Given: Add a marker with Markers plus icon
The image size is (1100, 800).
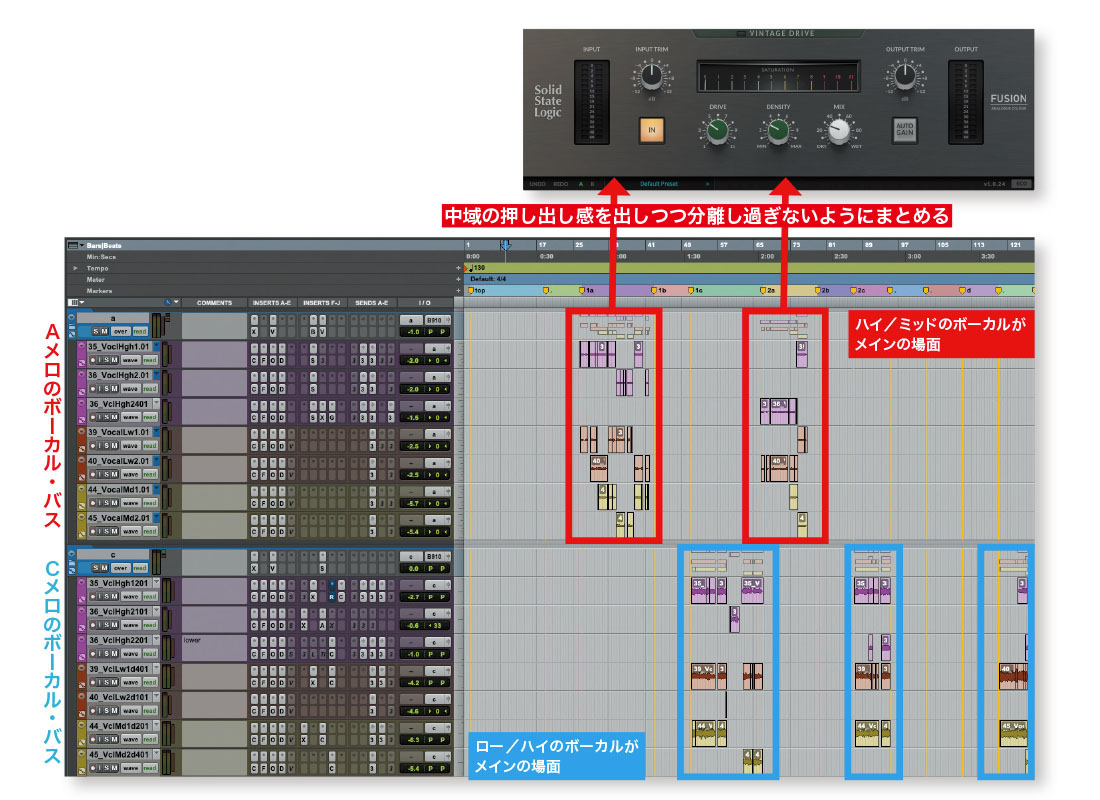Looking at the screenshot, I should (458, 291).
